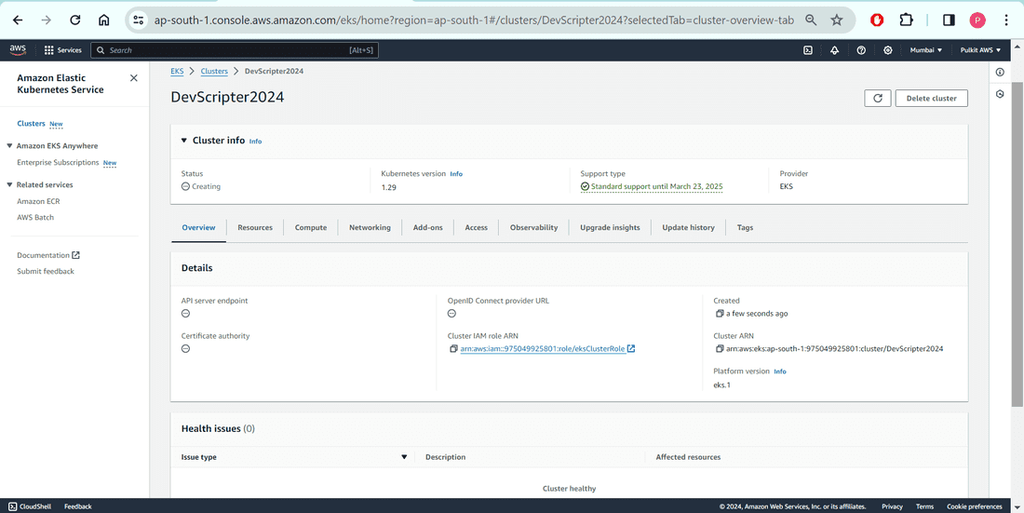Copy the Cluster ARN
The height and width of the screenshot is (513, 1024).
(720, 349)
